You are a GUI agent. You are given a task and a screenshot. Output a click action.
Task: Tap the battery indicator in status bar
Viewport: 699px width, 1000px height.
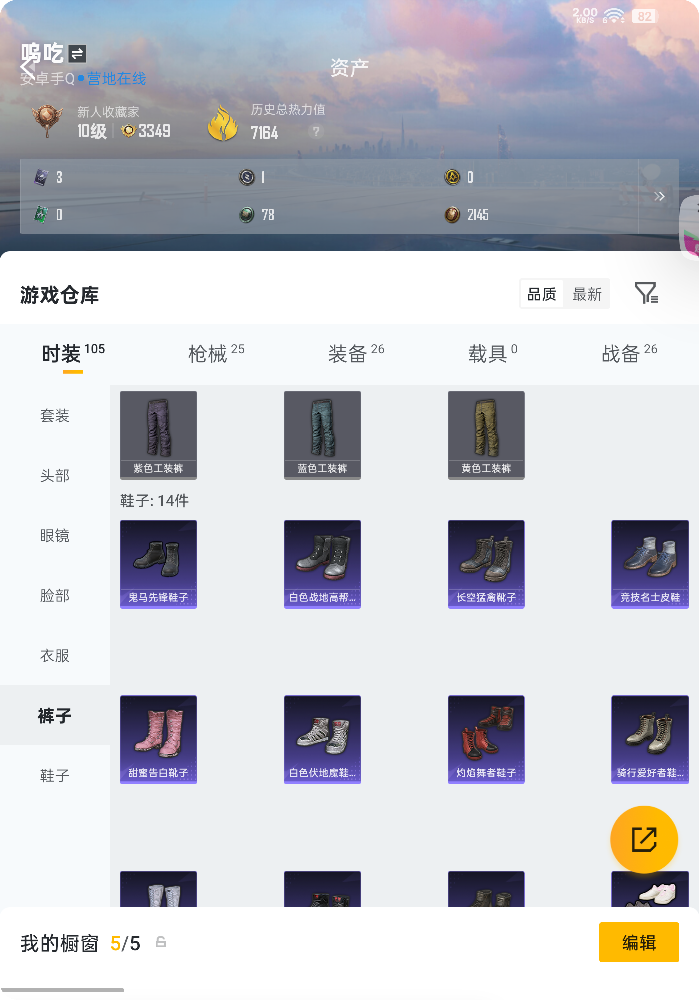click(644, 16)
